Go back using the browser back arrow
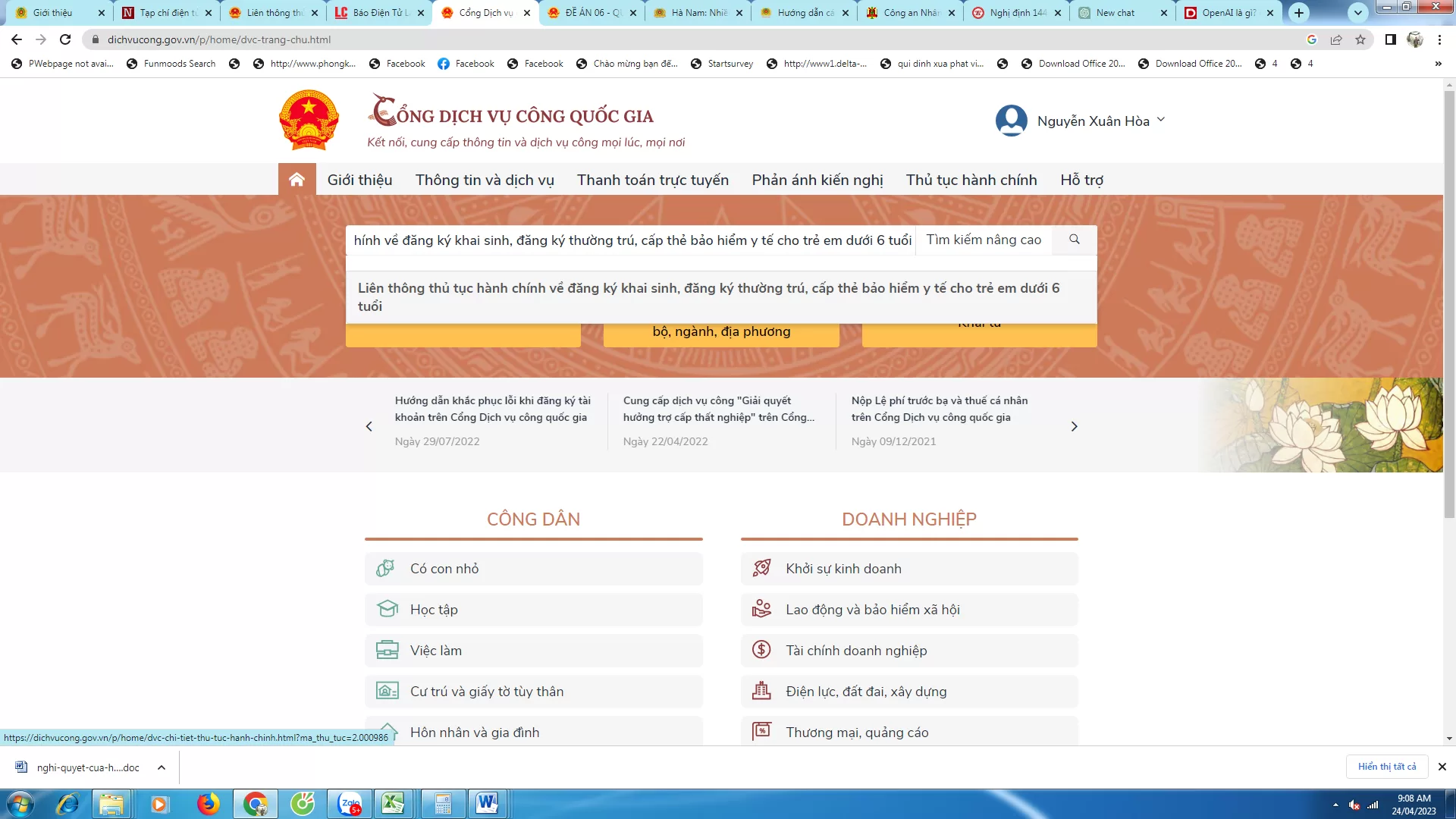This screenshot has width=1456, height=819. click(17, 39)
